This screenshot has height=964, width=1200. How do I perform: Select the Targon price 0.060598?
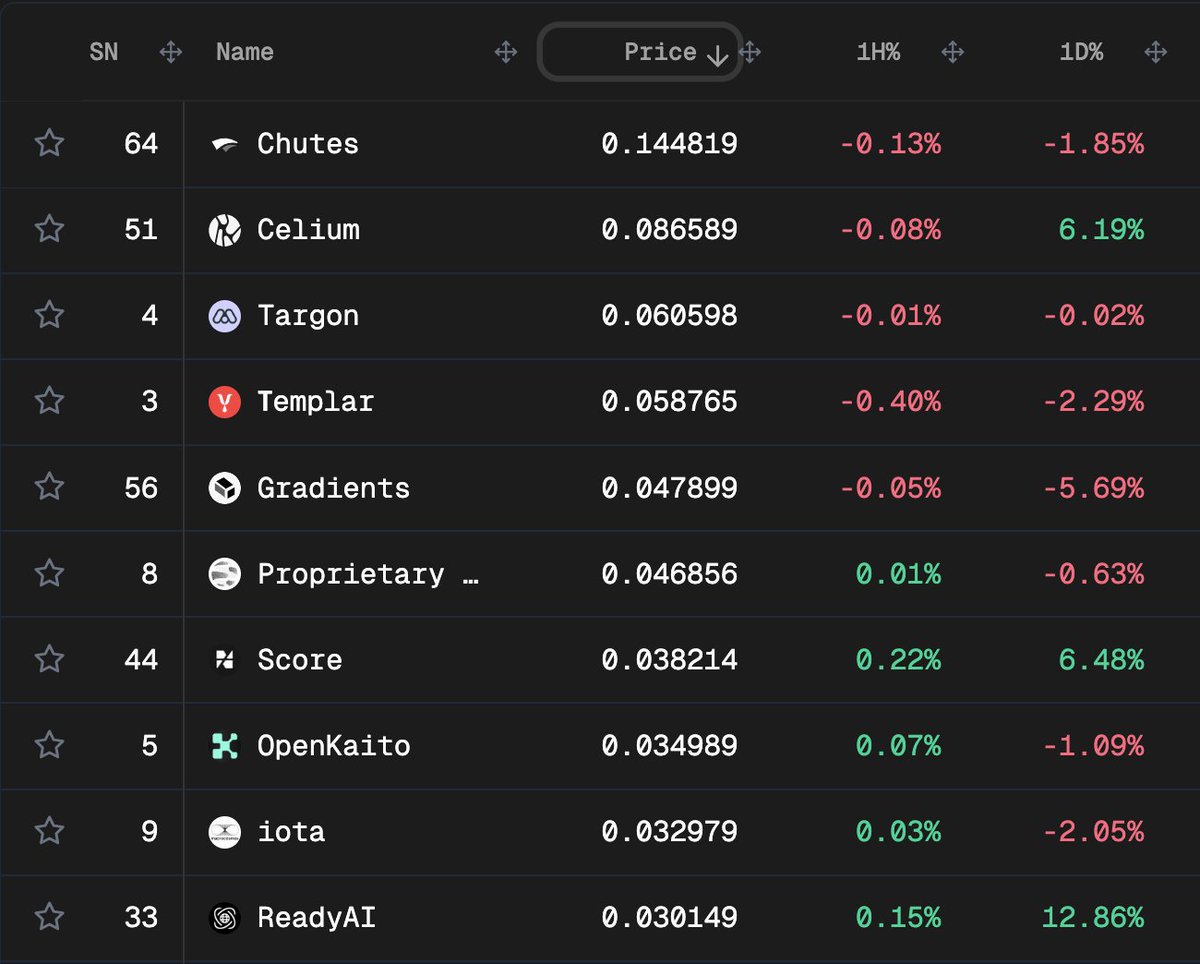point(670,316)
